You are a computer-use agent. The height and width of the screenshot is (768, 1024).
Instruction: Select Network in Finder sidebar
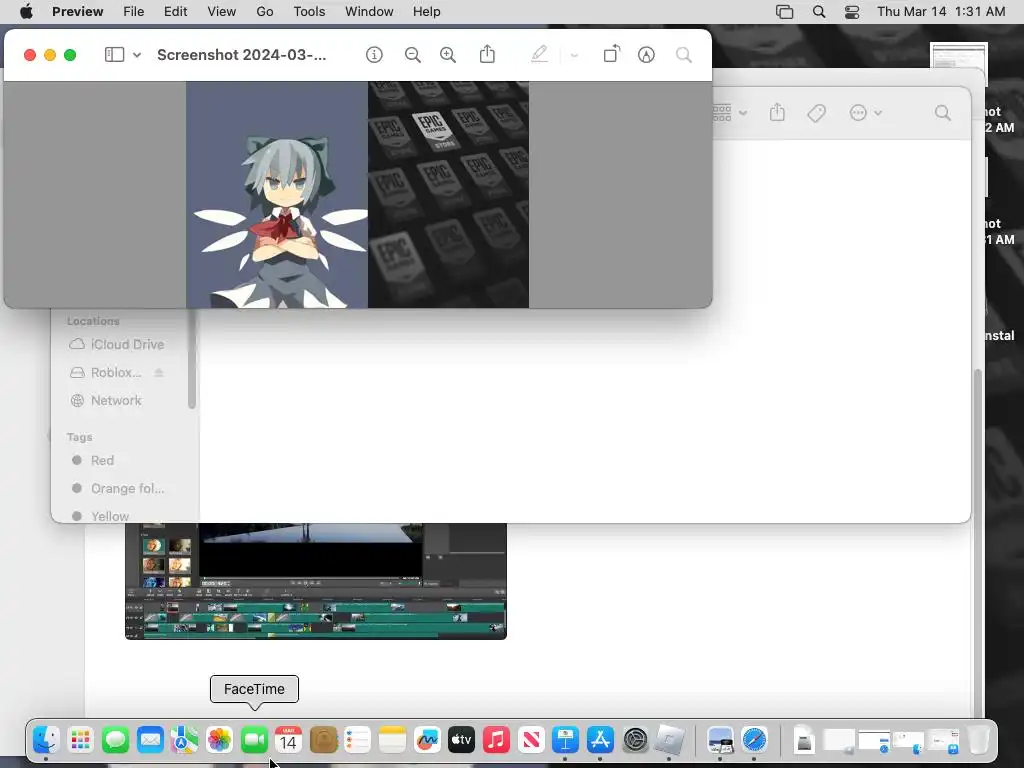106,400
